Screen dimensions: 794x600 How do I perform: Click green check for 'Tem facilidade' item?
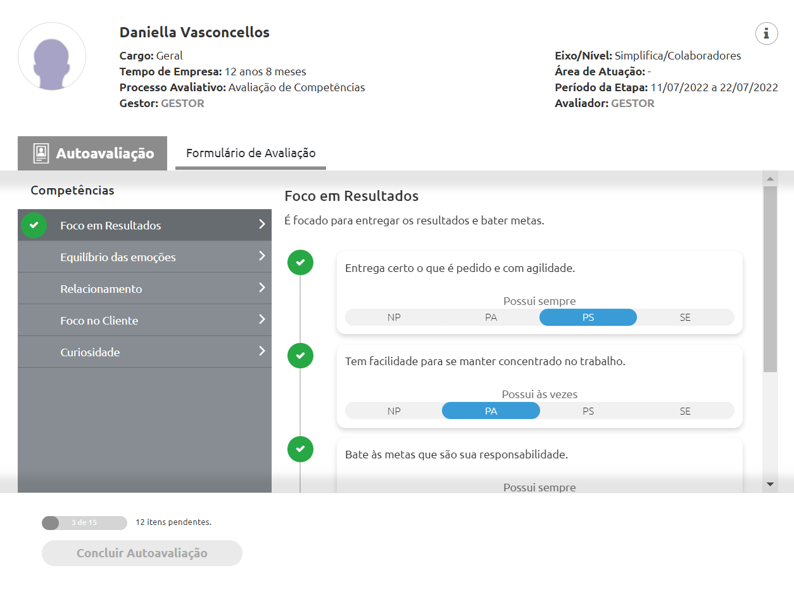tap(300, 355)
